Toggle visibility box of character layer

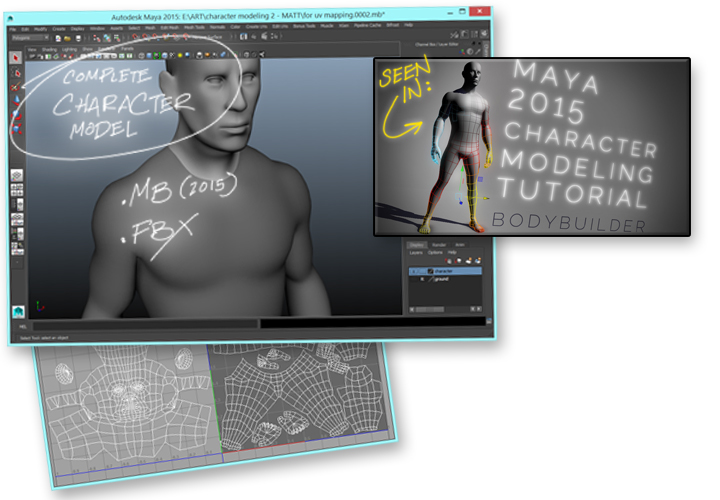pos(413,271)
